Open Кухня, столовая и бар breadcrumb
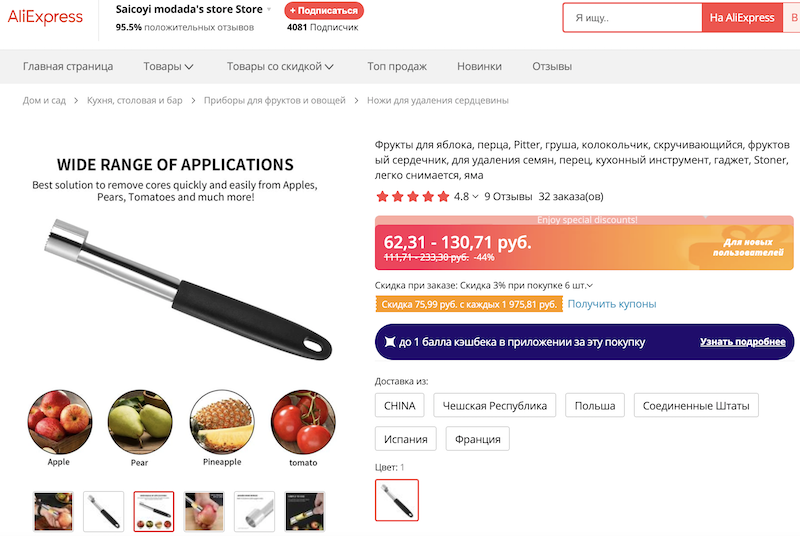The width and height of the screenshot is (800, 536). click(135, 100)
